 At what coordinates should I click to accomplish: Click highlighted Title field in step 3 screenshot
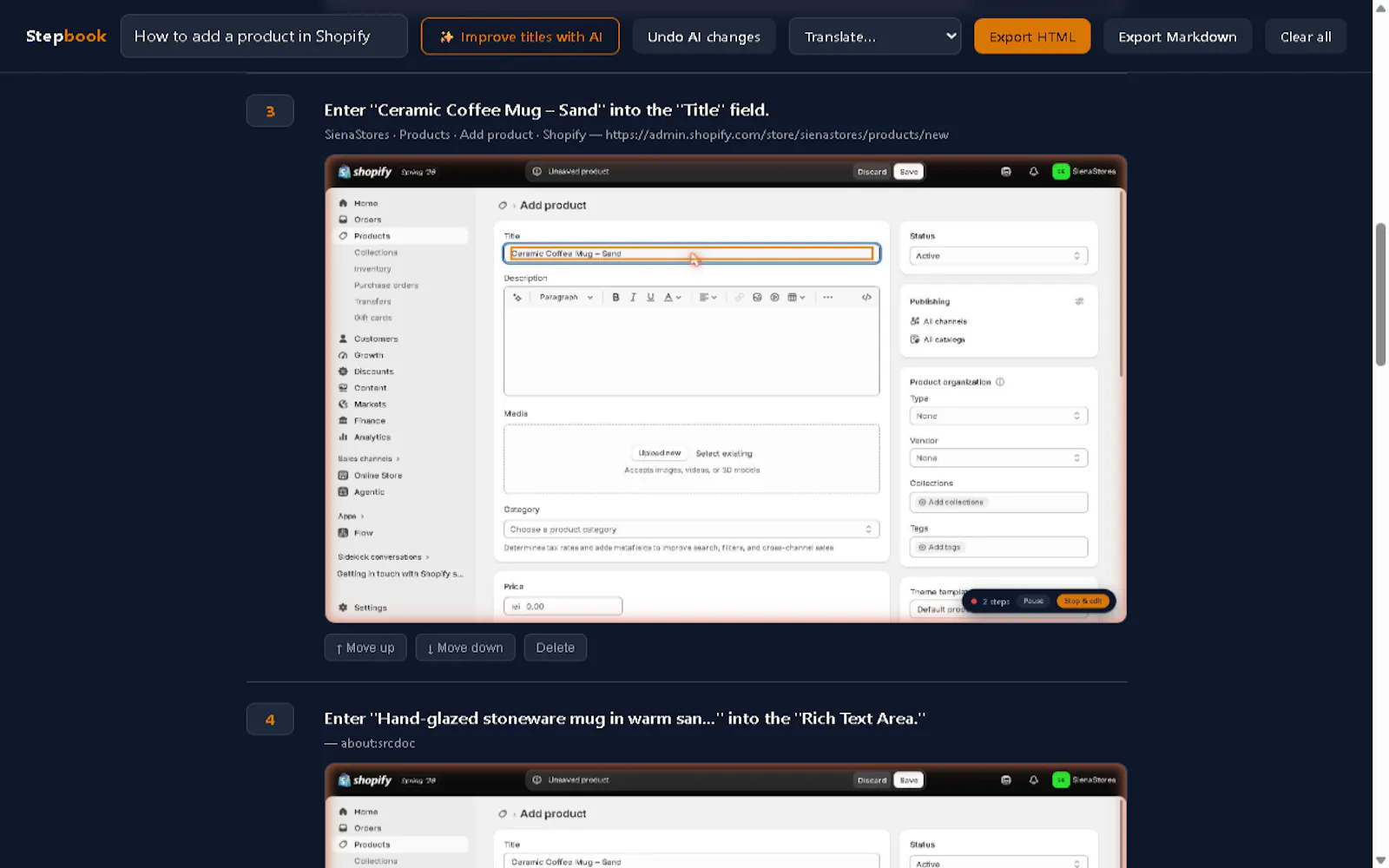pos(692,253)
